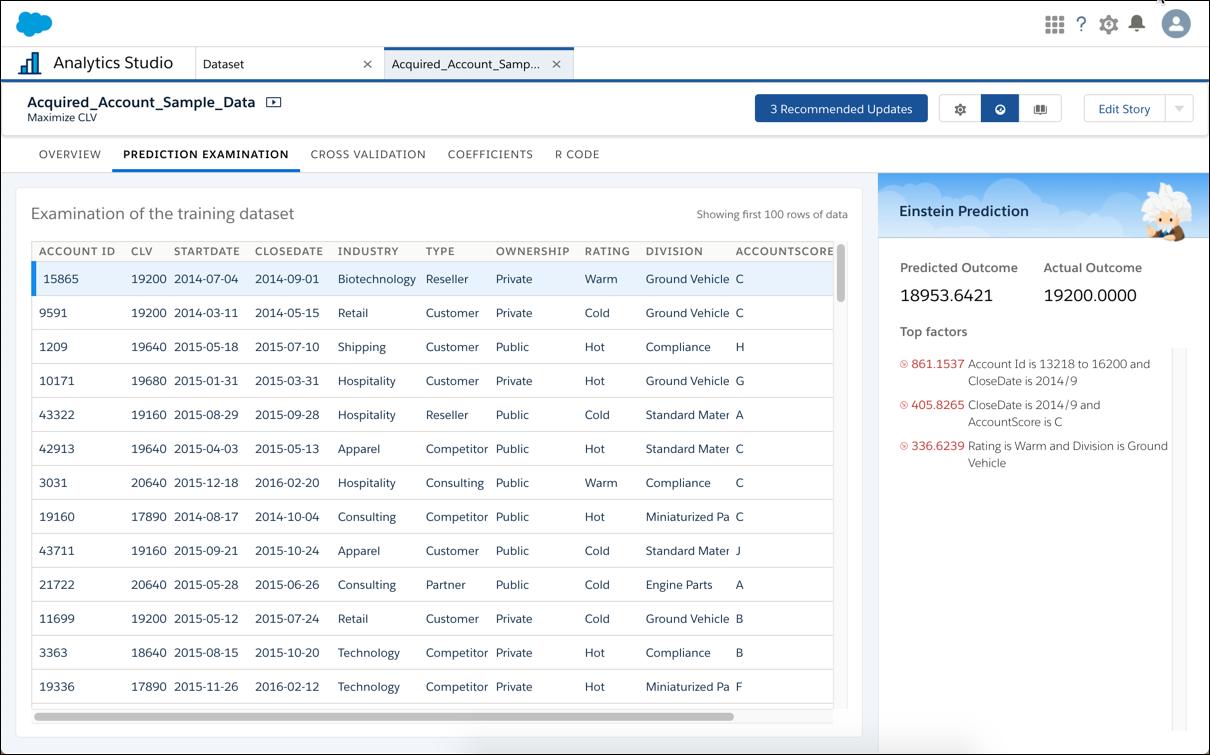Sort by the Ownership column header
Screen dimensions: 1210x755
point(533,251)
